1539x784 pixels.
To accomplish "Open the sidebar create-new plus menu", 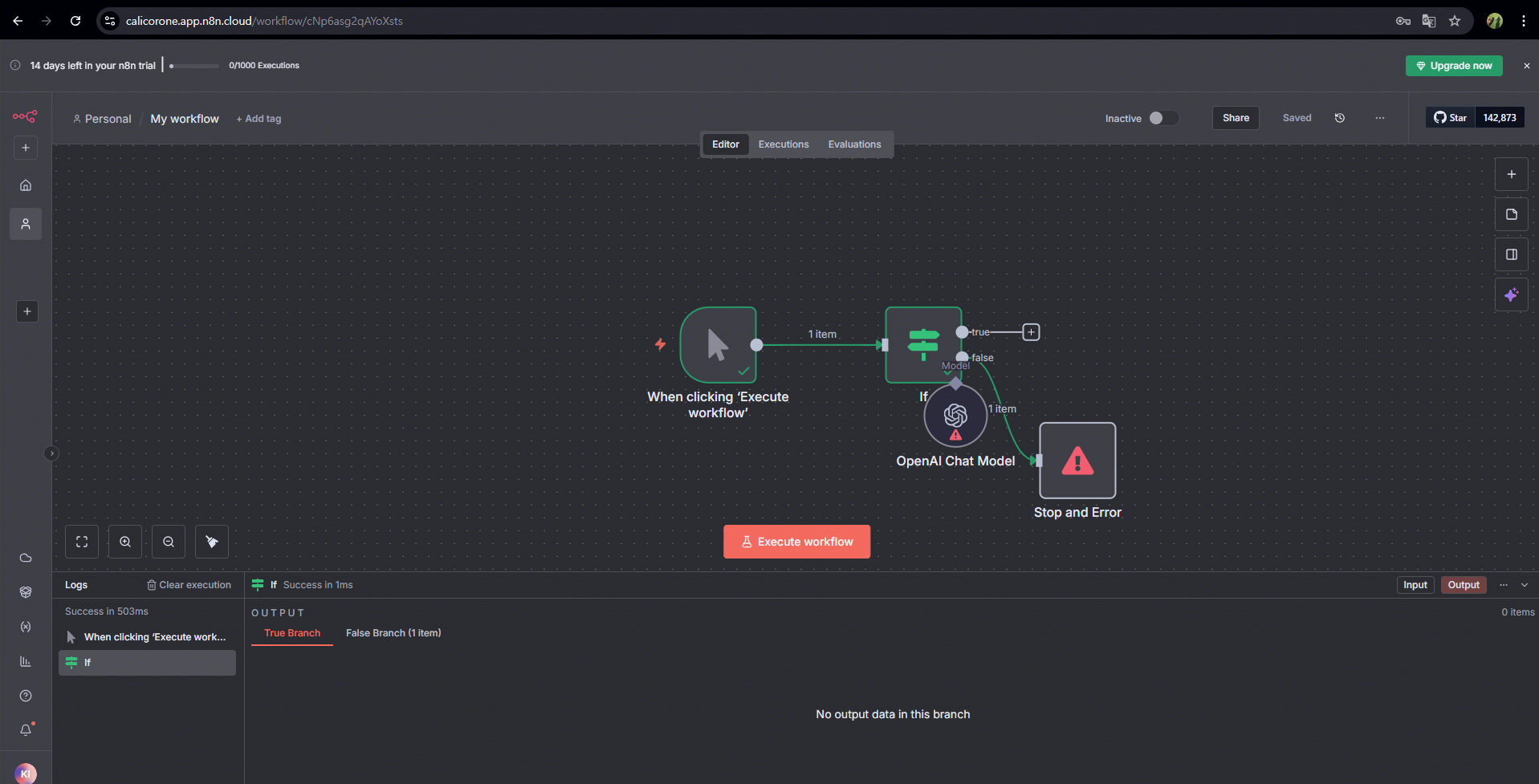I will [x=26, y=148].
